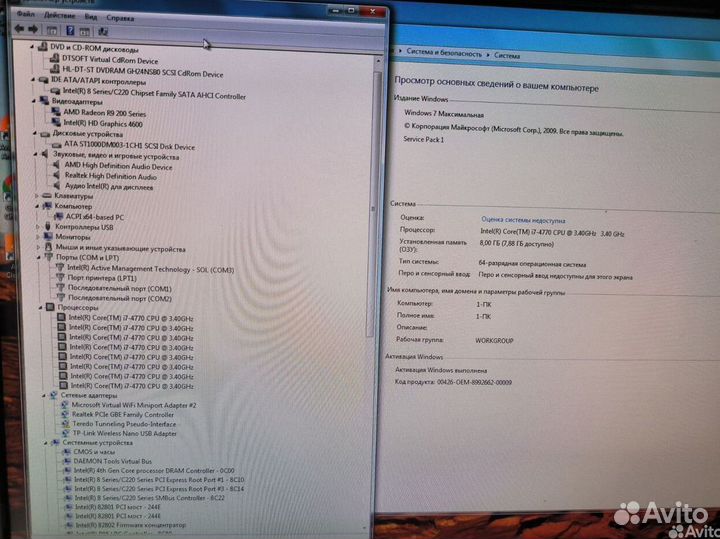Click the WORKGROUP workgroup value
The height and width of the screenshot is (539, 720).
494,341
